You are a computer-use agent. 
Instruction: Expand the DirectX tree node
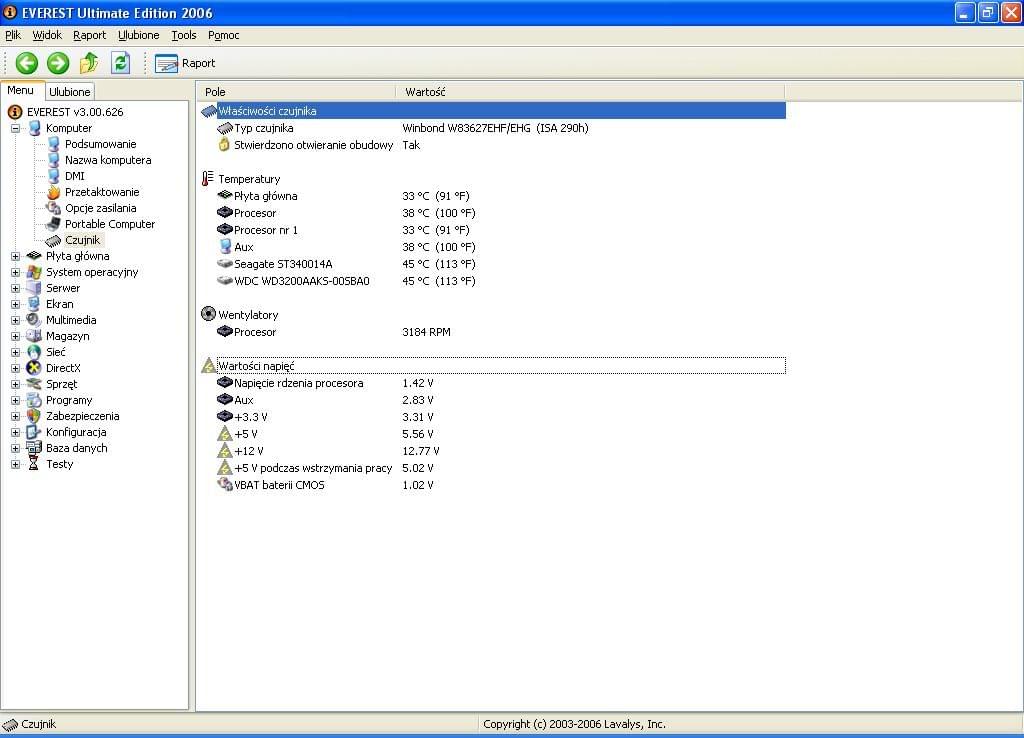(x=16, y=368)
